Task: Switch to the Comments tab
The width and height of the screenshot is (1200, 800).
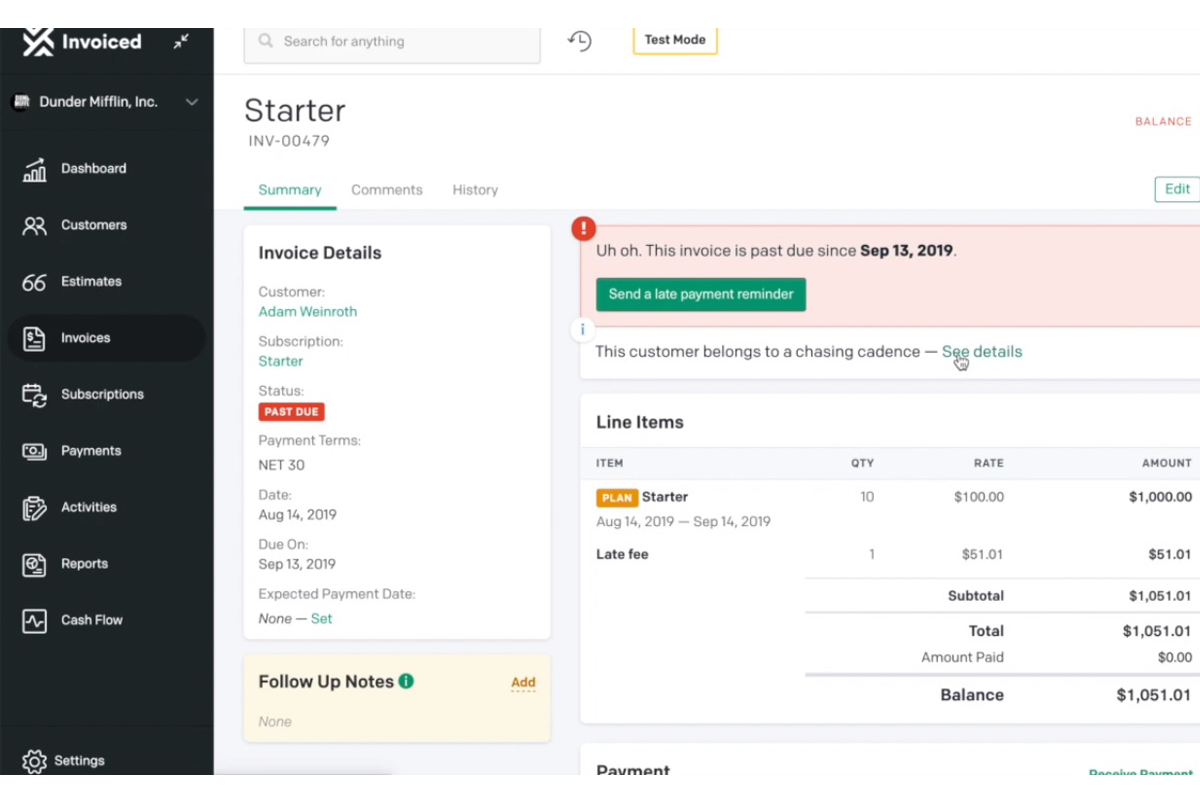Action: [387, 190]
